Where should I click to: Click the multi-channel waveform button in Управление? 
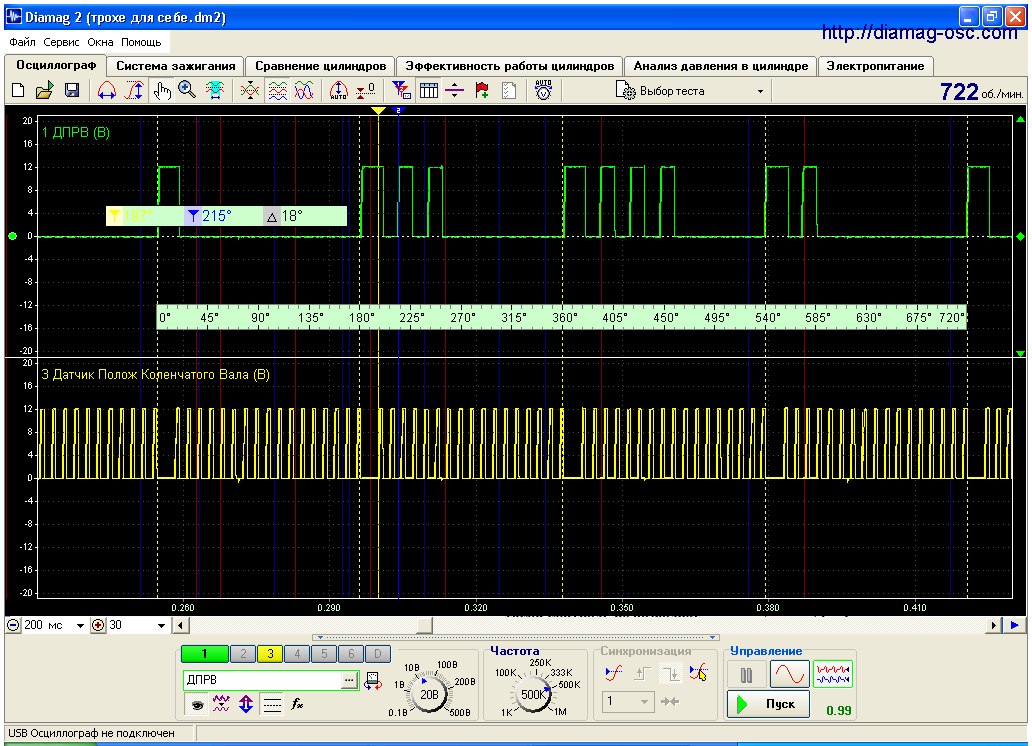click(833, 674)
